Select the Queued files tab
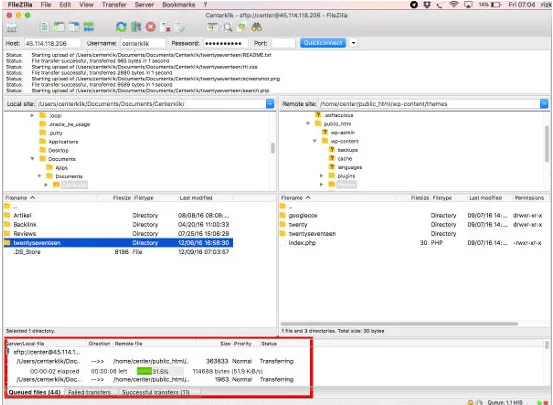This screenshot has height=405, width=553. tap(35, 392)
